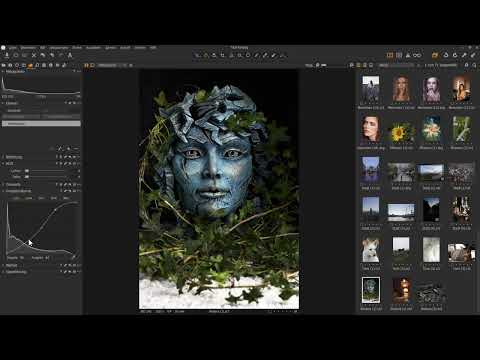The height and width of the screenshot is (360, 480).
Task: Select the highlighted background layer row
Action: coord(41,124)
